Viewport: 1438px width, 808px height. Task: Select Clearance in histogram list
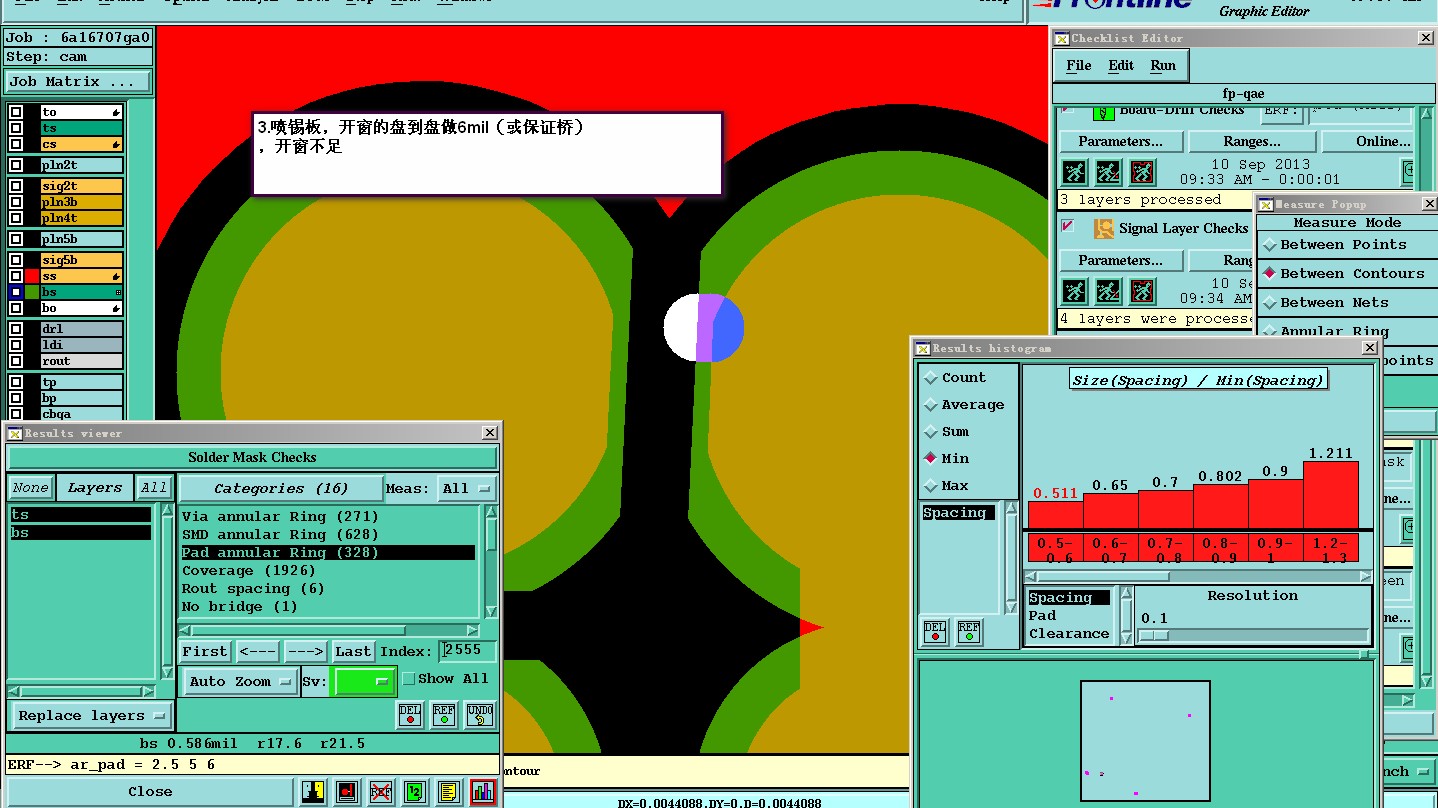1069,634
